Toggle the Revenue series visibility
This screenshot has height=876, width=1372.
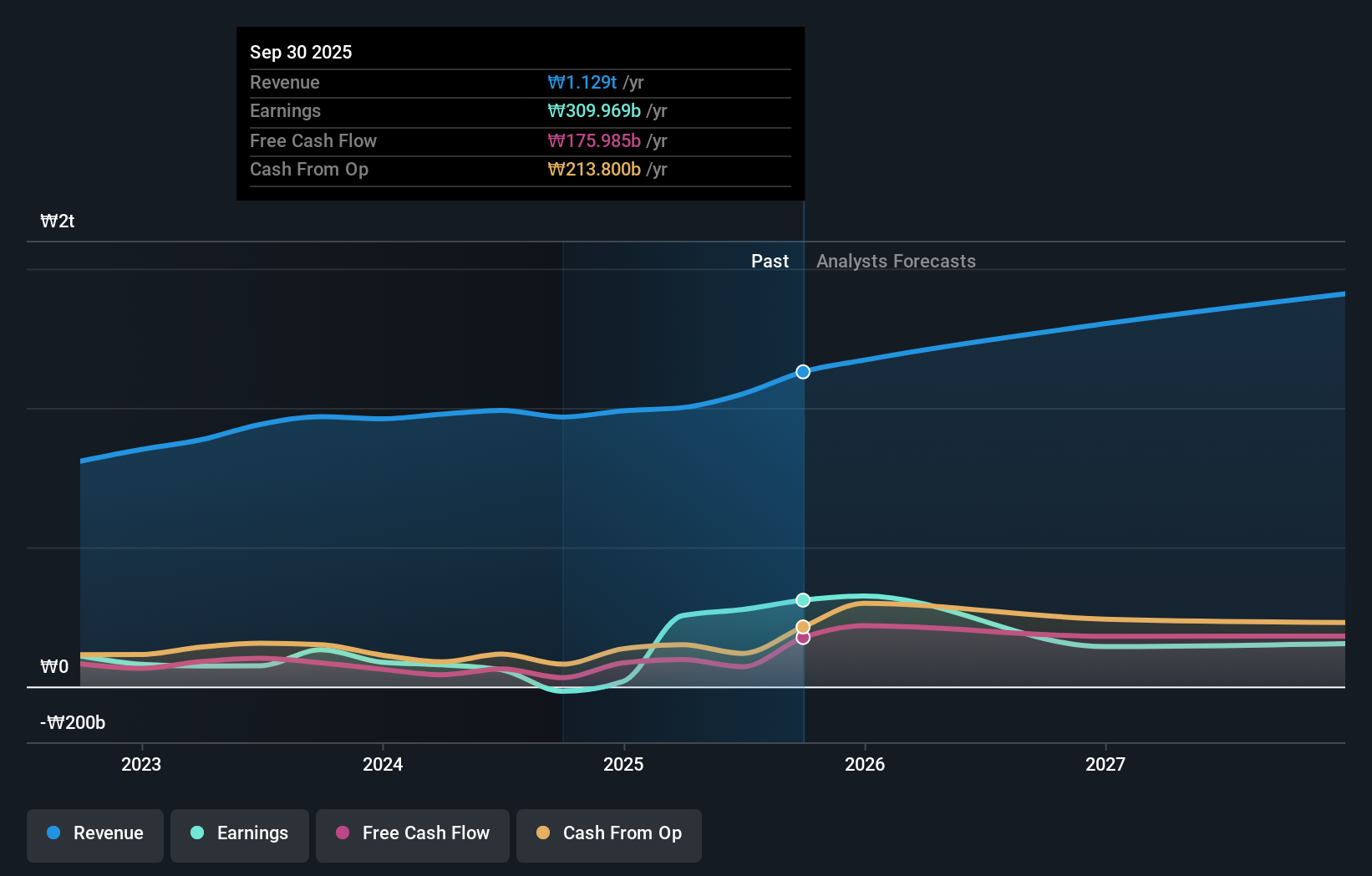94,833
